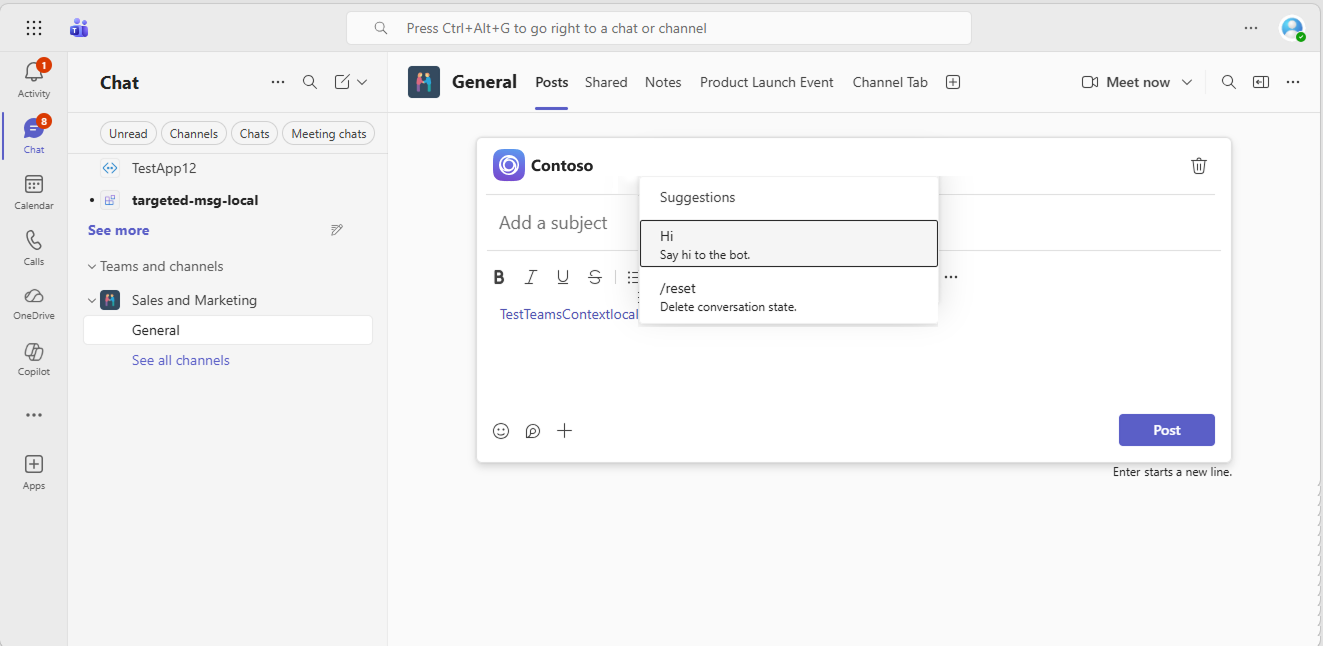The image size is (1323, 646).
Task: Open settings and more ellipsis in title bar
Action: (1251, 28)
